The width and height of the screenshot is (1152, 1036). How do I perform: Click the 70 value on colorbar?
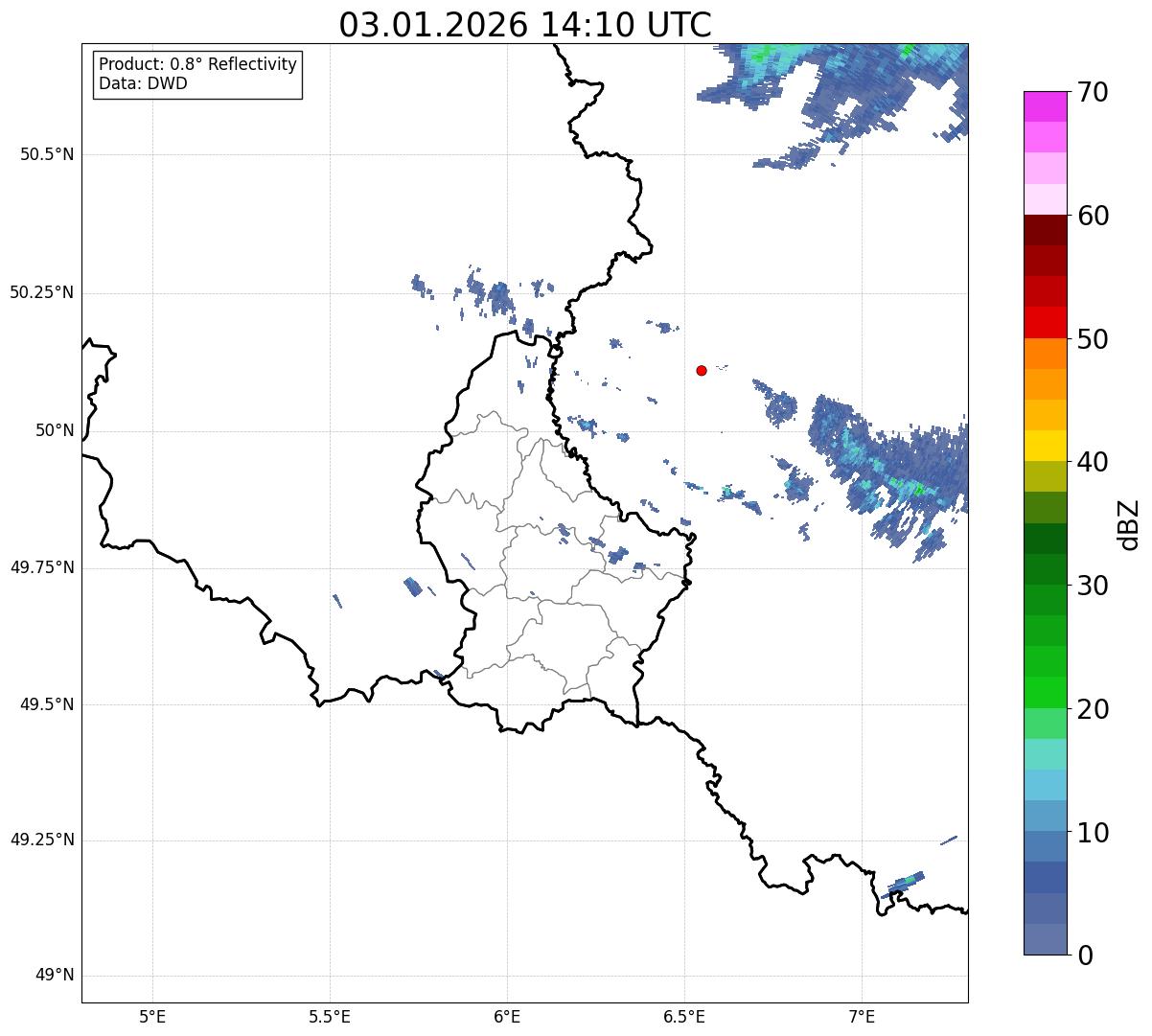pyautogui.click(x=1094, y=92)
